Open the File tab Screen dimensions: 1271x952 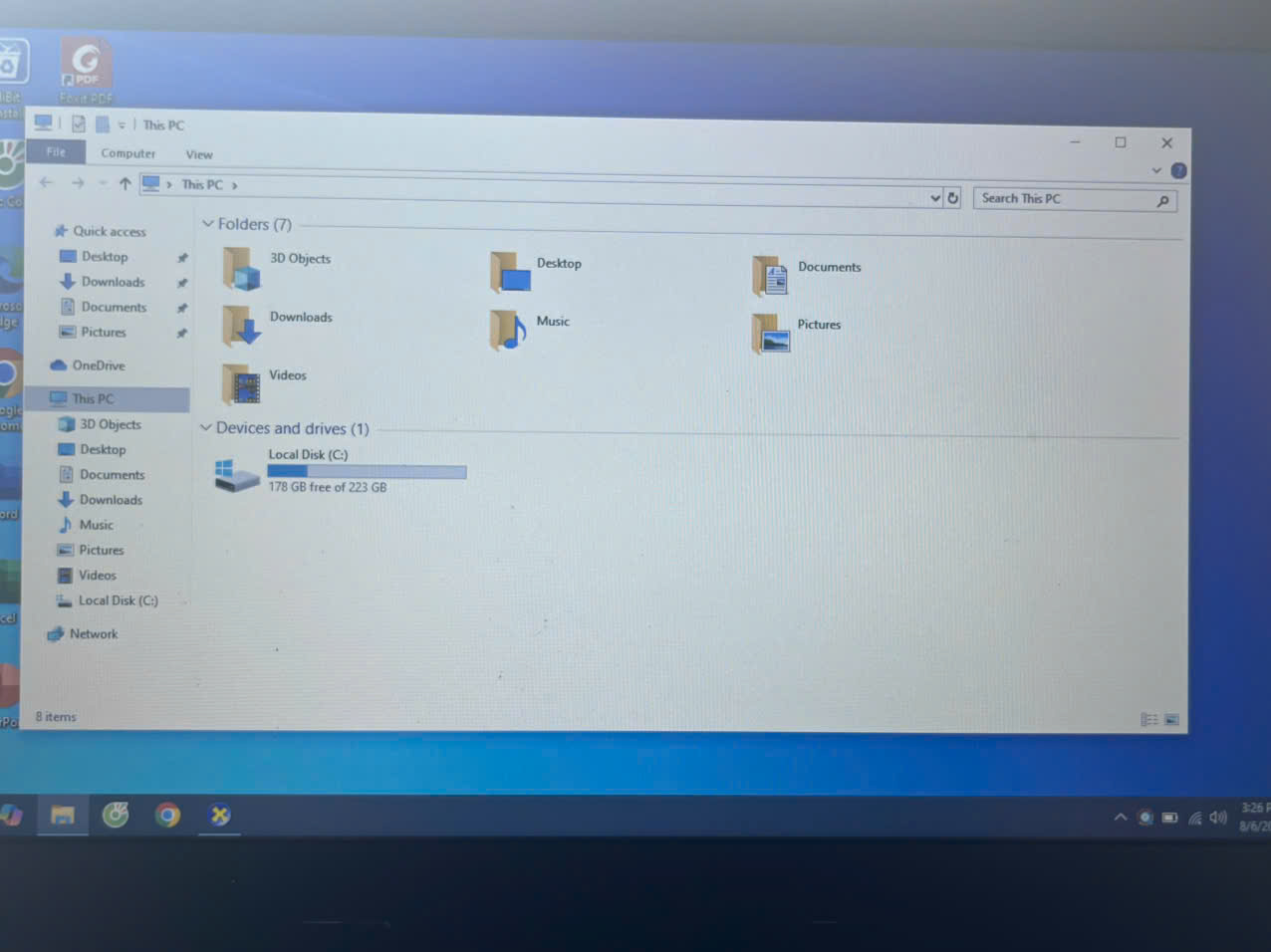[x=56, y=151]
